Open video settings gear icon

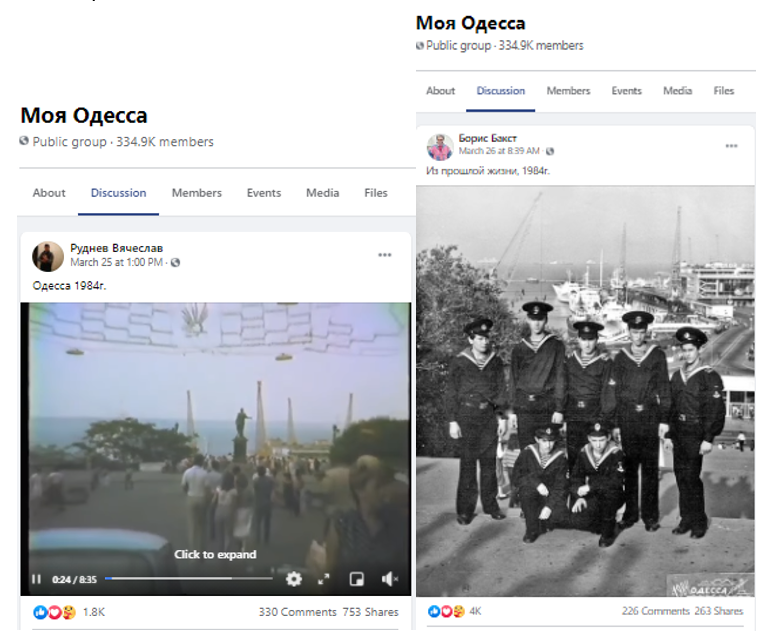coord(294,579)
